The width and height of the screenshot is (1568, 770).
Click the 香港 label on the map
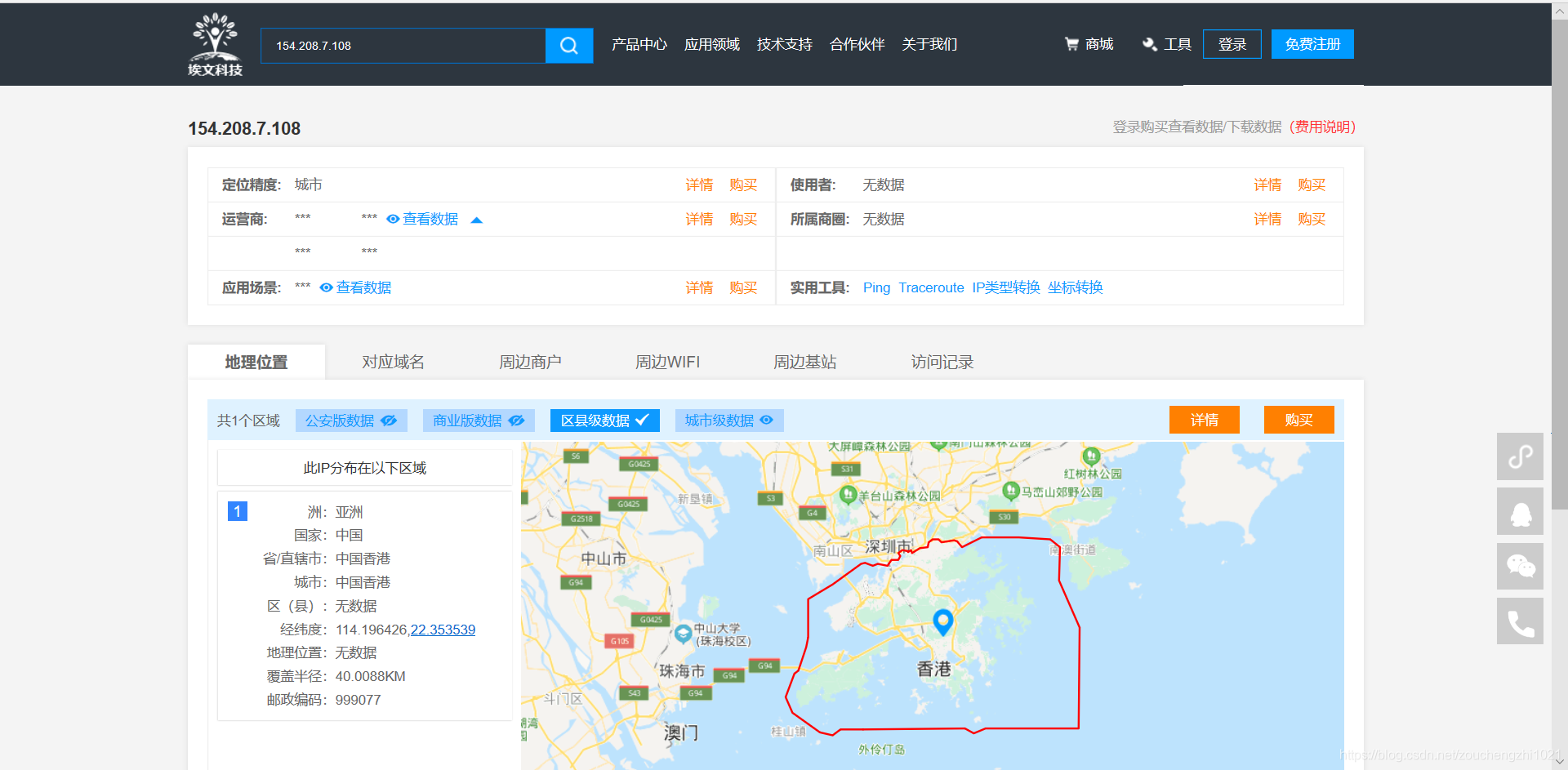tap(933, 669)
